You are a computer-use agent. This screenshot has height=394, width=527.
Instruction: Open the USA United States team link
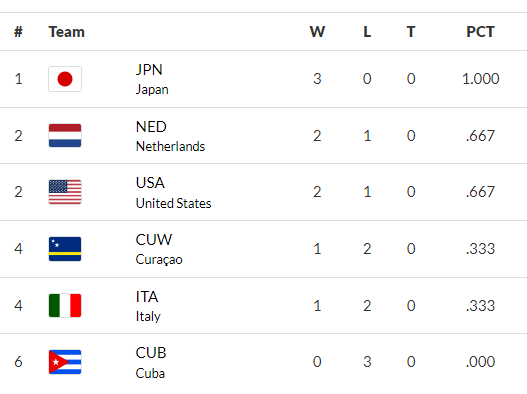[173, 193]
